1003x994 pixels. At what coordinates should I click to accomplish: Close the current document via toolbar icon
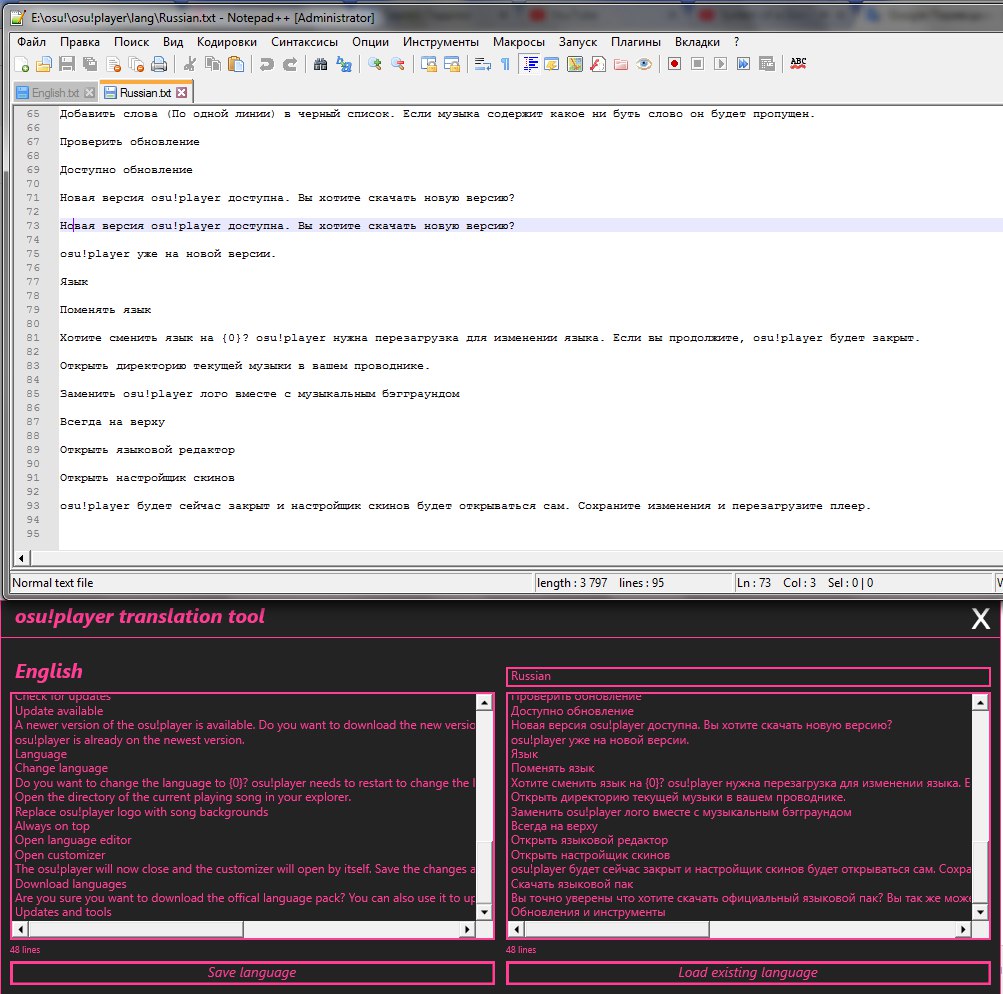(114, 64)
